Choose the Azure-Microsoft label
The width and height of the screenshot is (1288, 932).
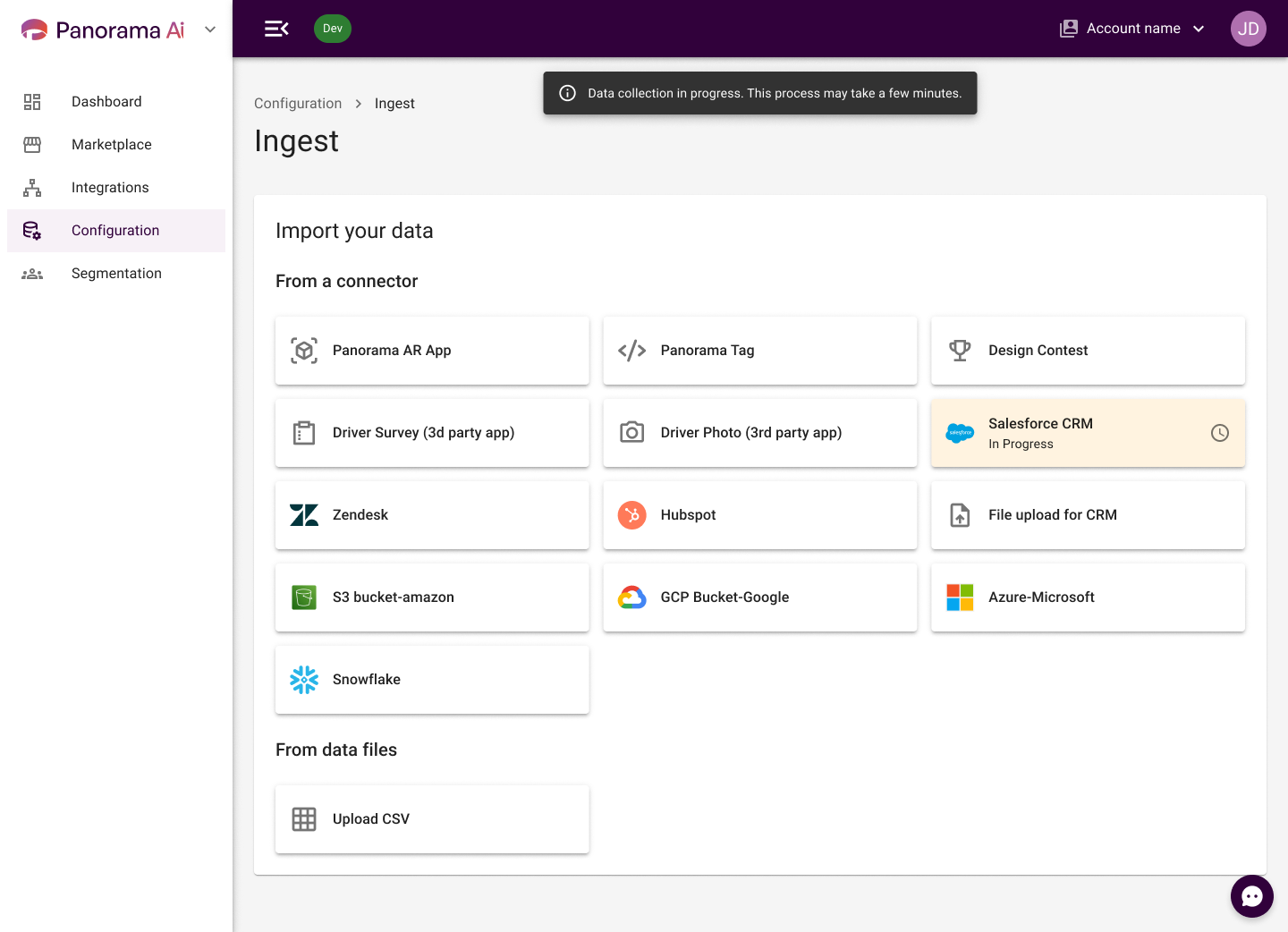[1041, 597]
